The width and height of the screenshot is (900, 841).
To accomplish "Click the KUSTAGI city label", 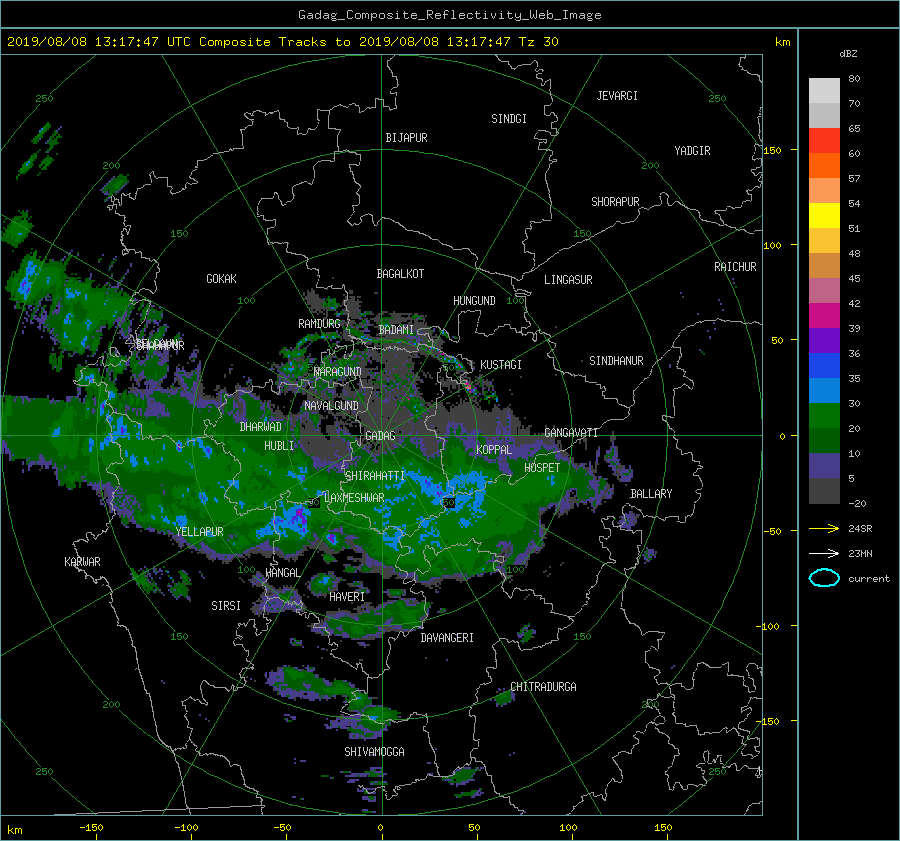I will [501, 365].
